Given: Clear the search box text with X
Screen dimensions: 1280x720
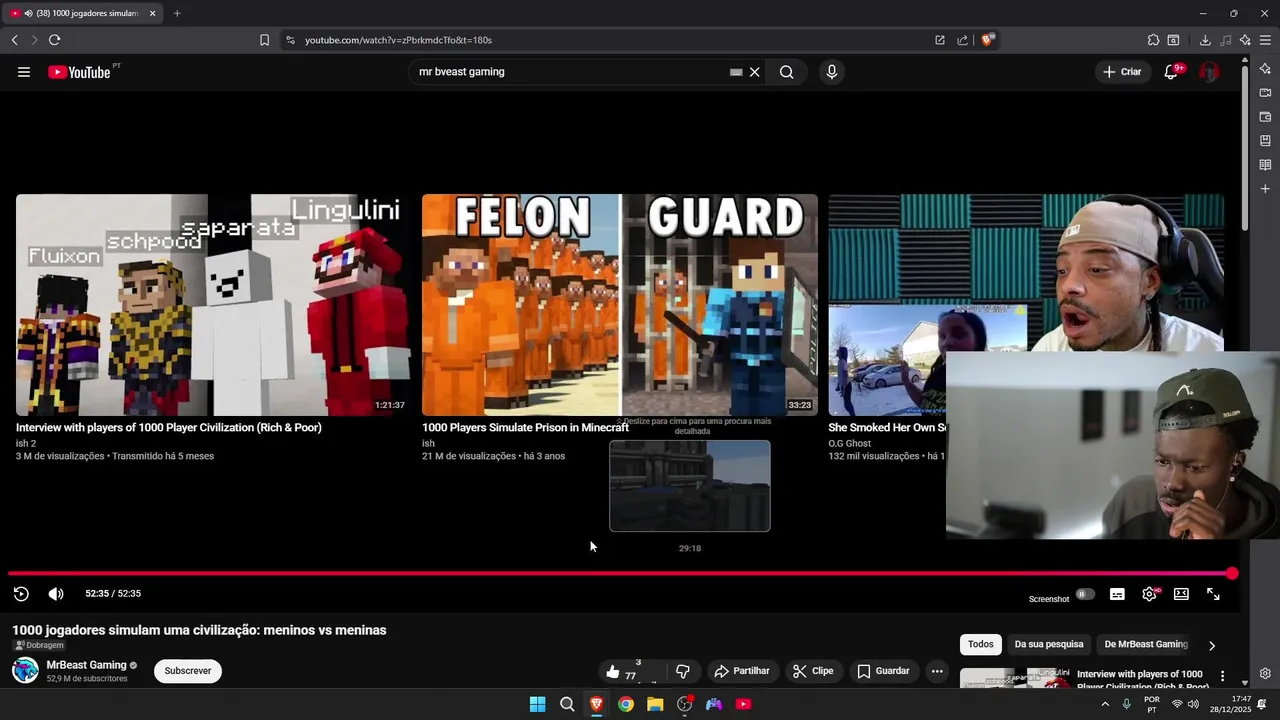Looking at the screenshot, I should (x=755, y=72).
